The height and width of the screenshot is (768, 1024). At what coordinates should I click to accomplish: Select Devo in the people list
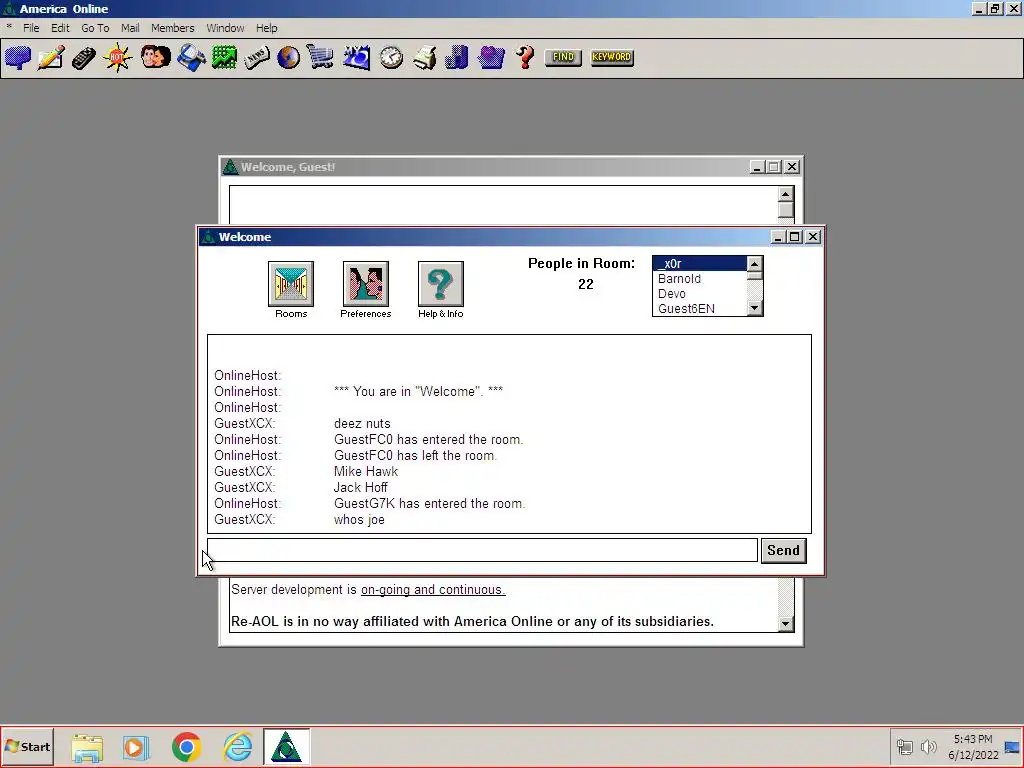click(x=699, y=293)
